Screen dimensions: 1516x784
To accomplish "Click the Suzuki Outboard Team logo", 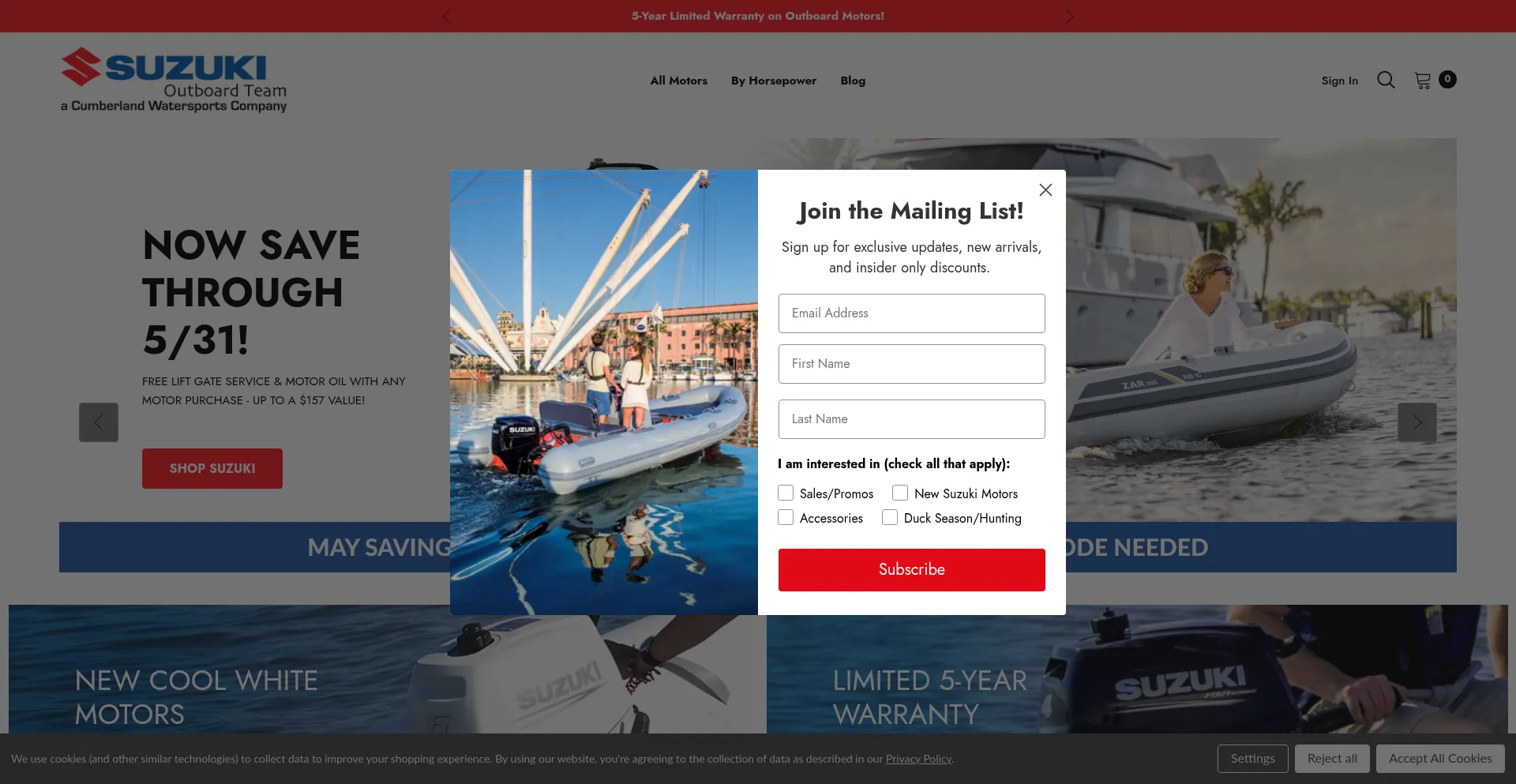I will tap(174, 80).
